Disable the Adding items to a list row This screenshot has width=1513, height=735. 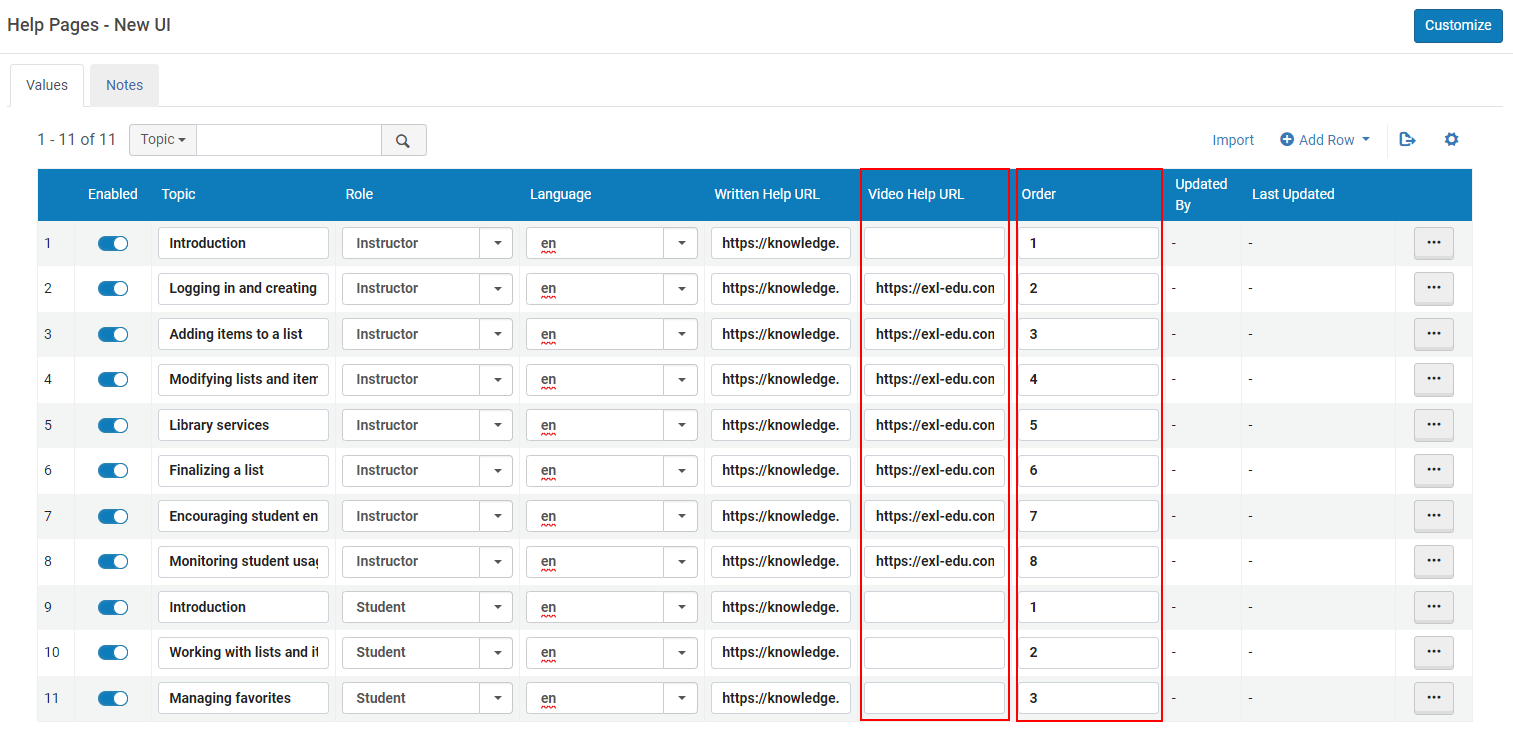coord(113,334)
